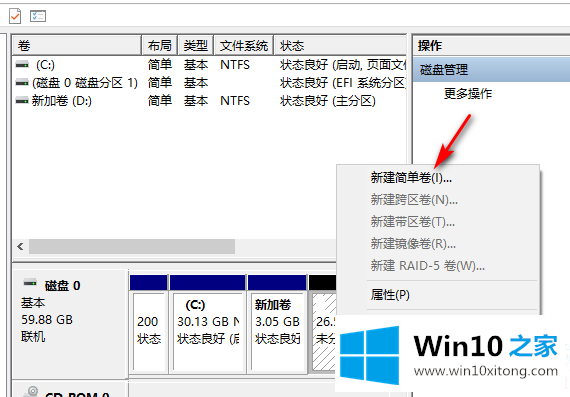This screenshot has width=570, height=397.
Task: Click 状态良好 (主分区) status cell
Action: pos(328,101)
